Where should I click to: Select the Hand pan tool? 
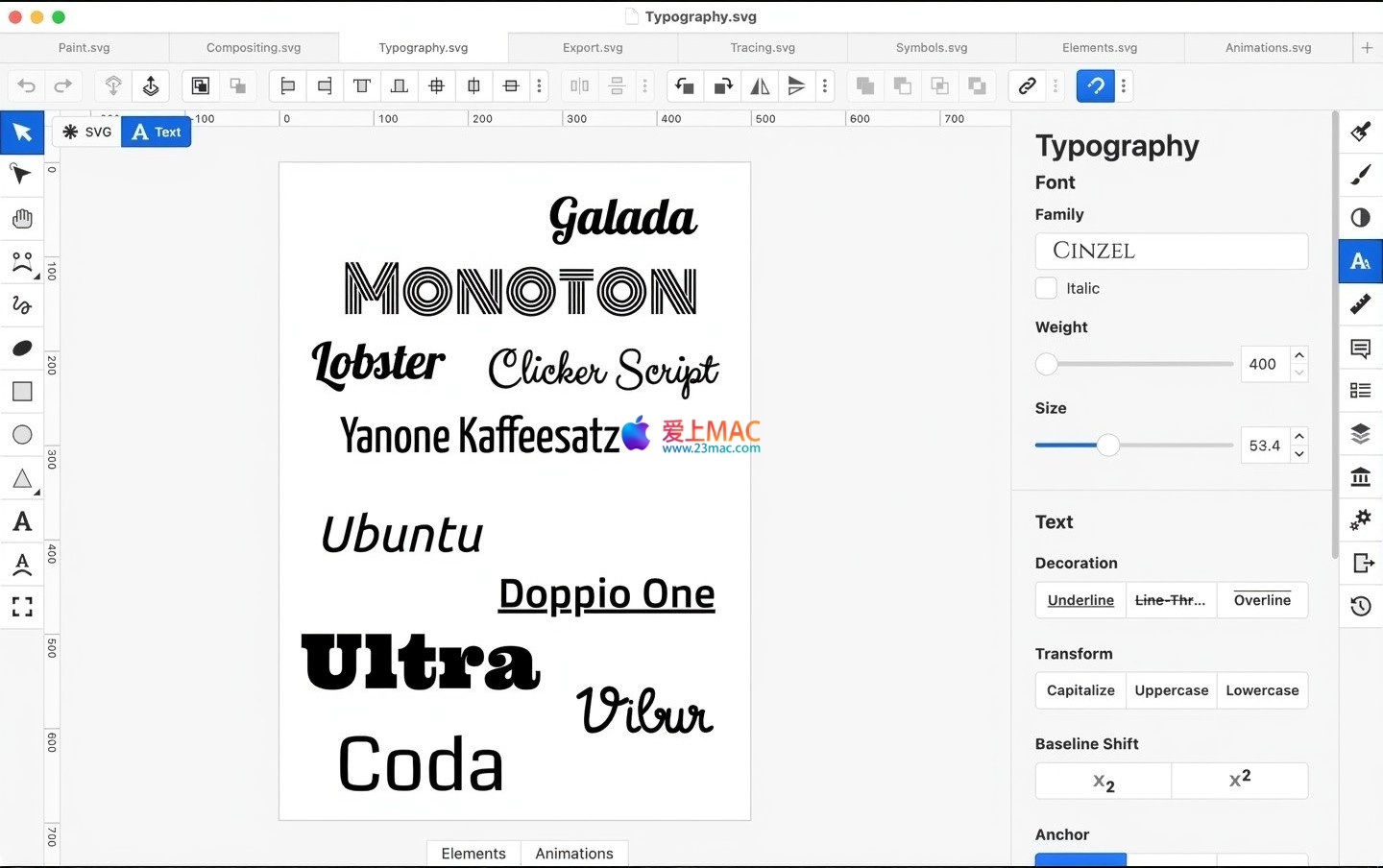[22, 219]
